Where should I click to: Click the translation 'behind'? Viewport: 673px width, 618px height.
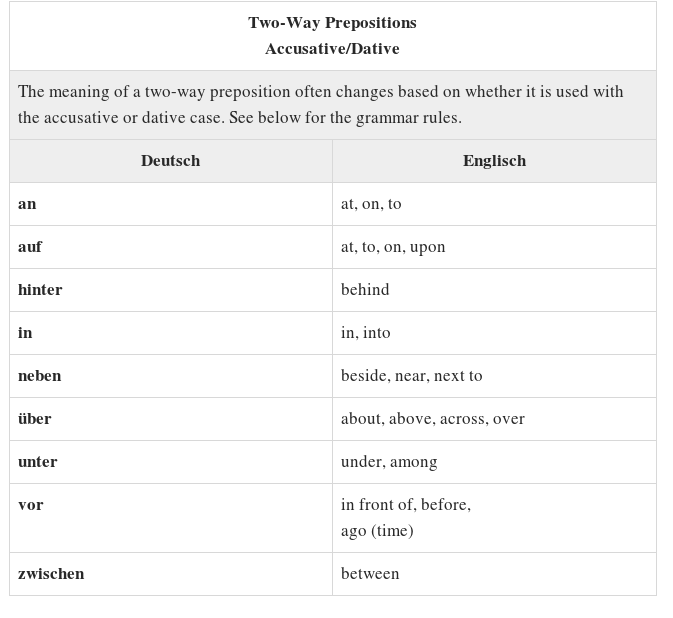(x=365, y=290)
